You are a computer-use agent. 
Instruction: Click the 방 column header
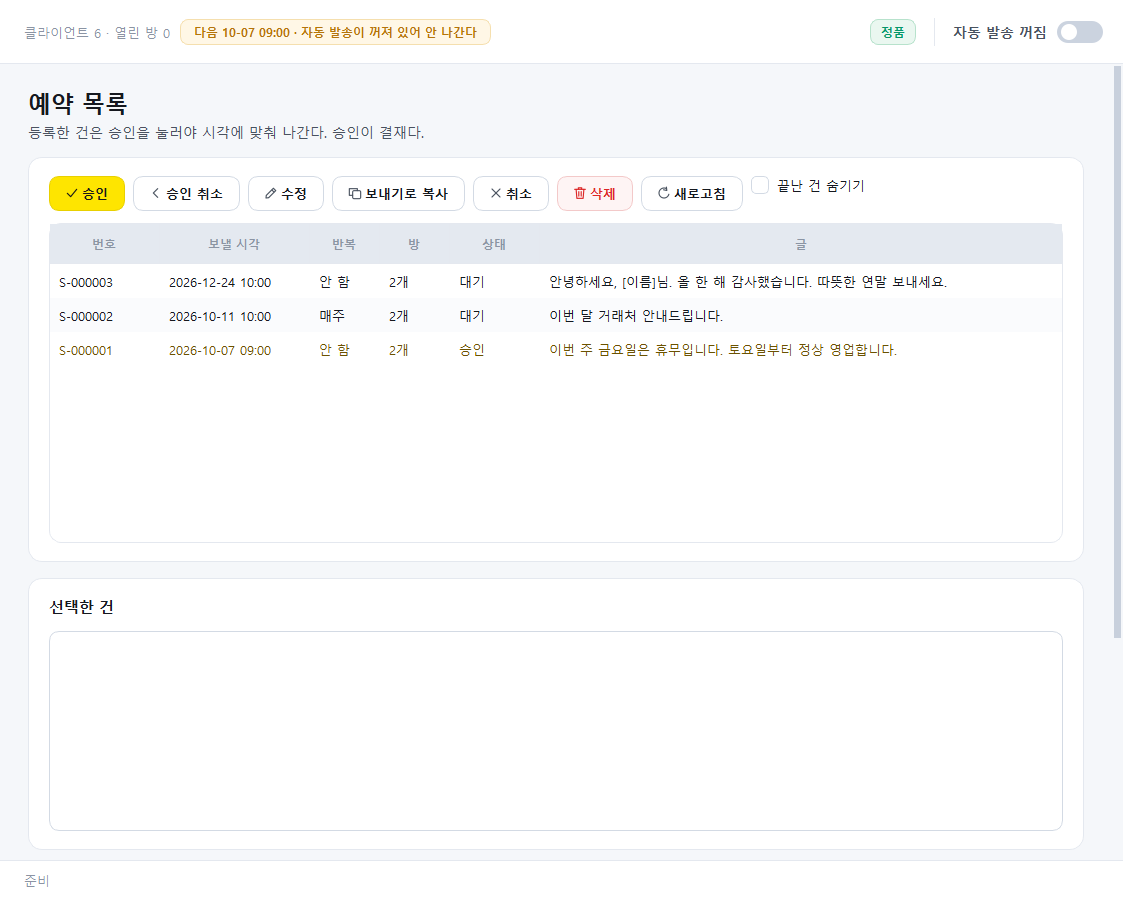click(x=413, y=244)
